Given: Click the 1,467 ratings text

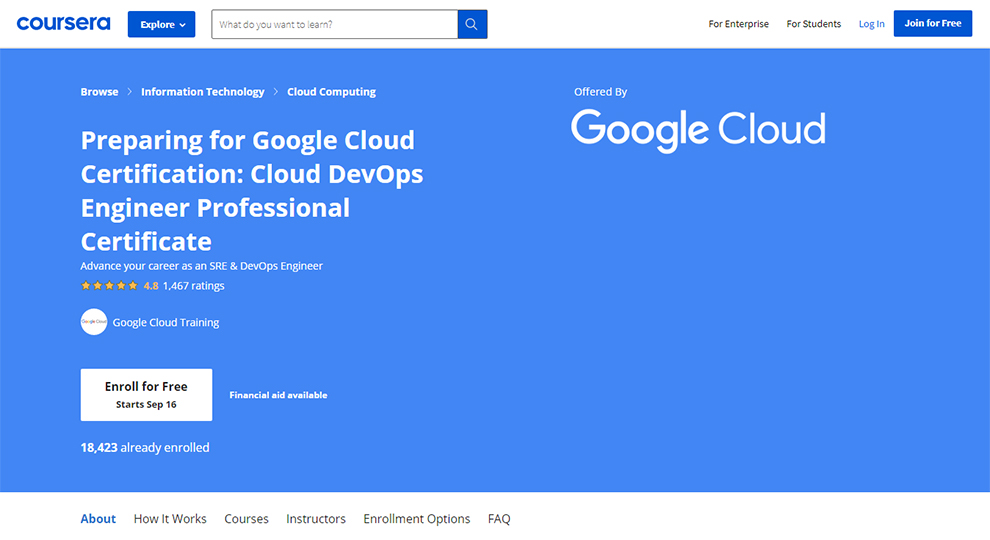Looking at the screenshot, I should click(193, 285).
